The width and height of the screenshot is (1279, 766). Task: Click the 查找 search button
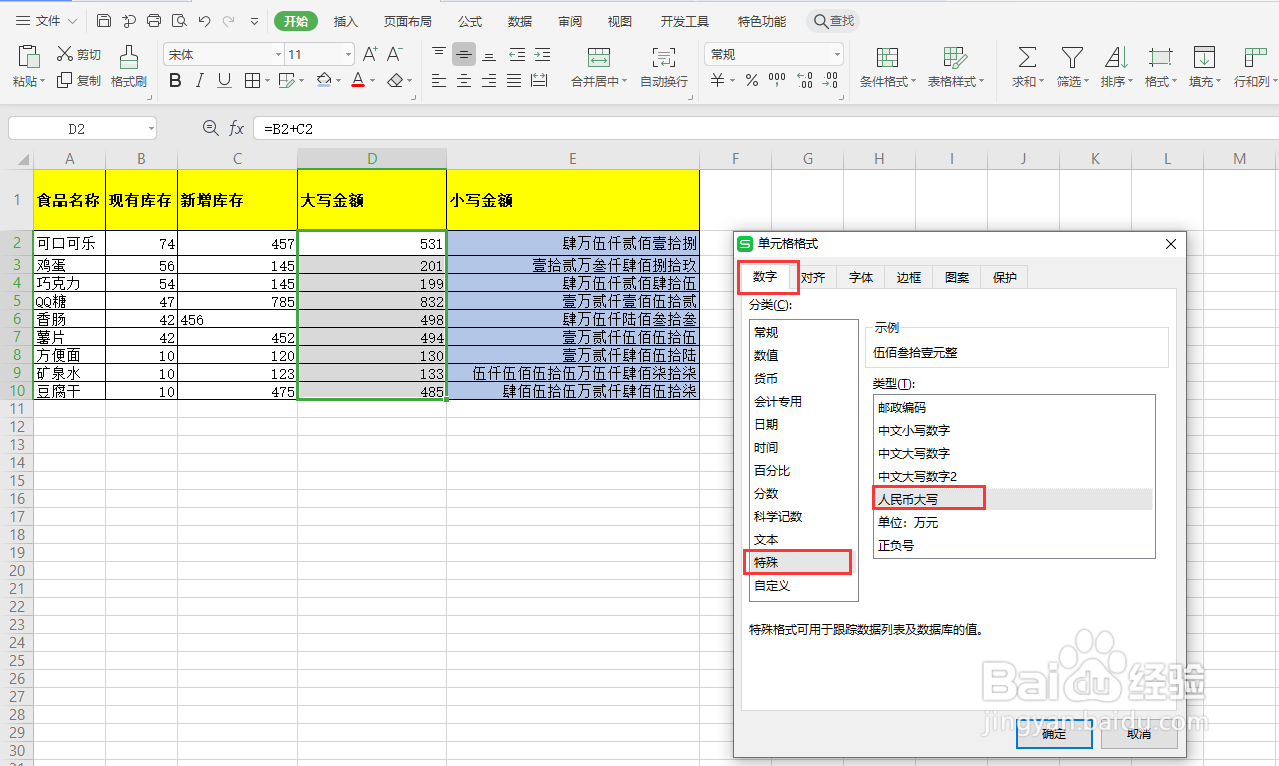[834, 20]
